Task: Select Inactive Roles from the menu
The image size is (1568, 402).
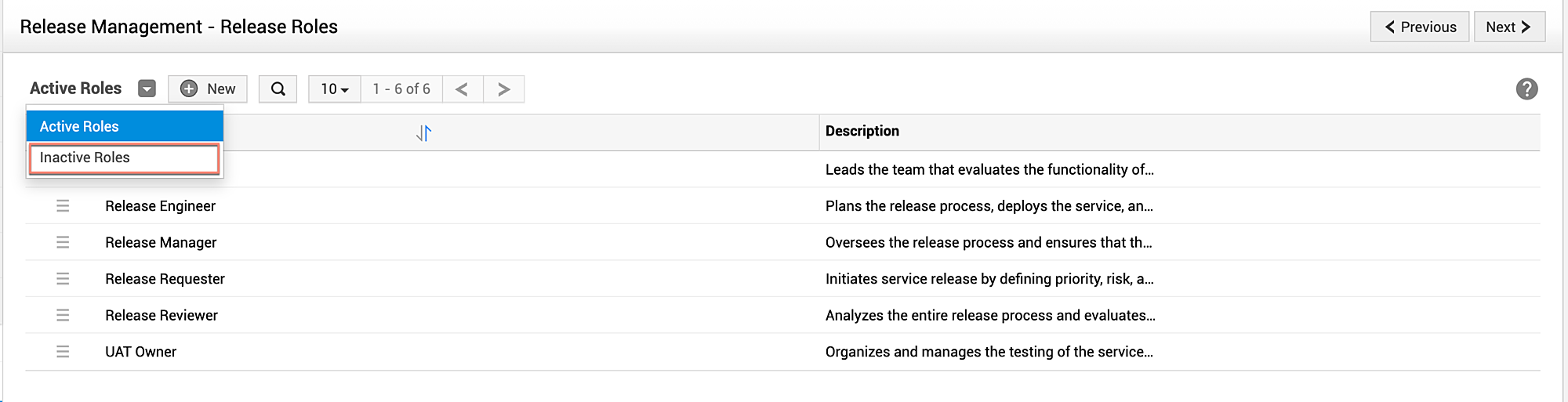Action: [x=124, y=158]
